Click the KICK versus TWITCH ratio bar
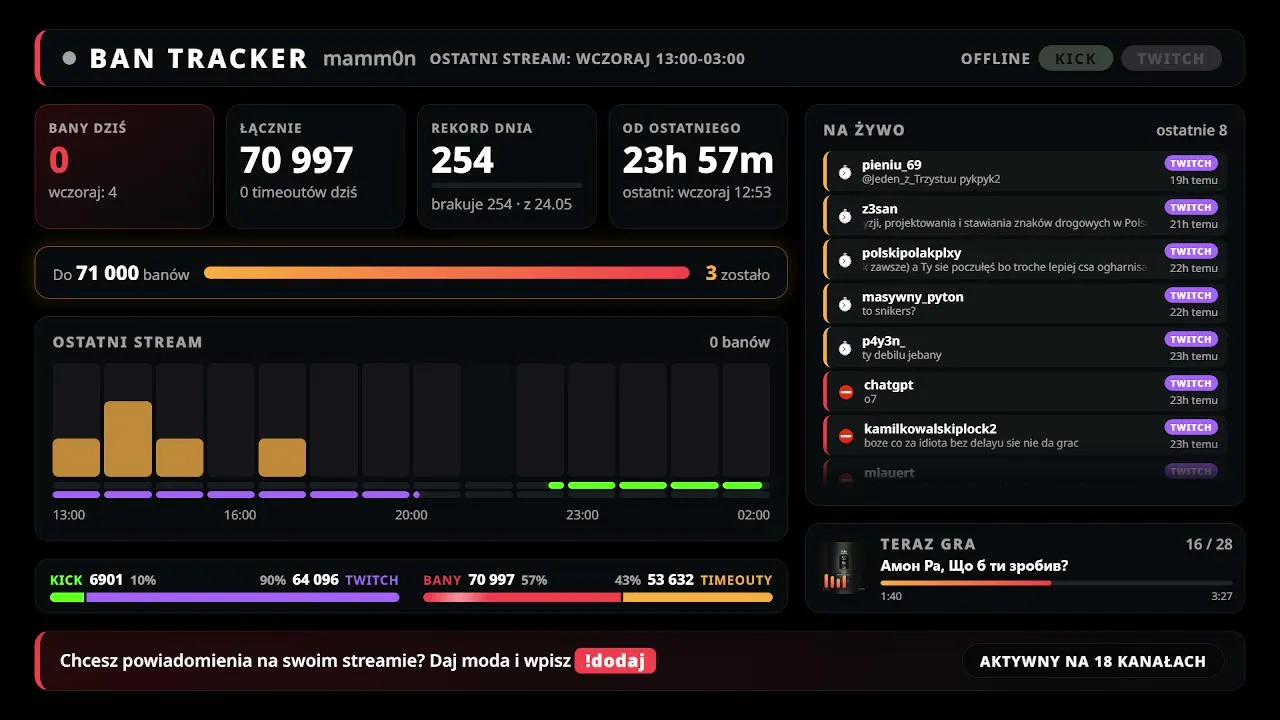1280x720 pixels. pos(225,597)
